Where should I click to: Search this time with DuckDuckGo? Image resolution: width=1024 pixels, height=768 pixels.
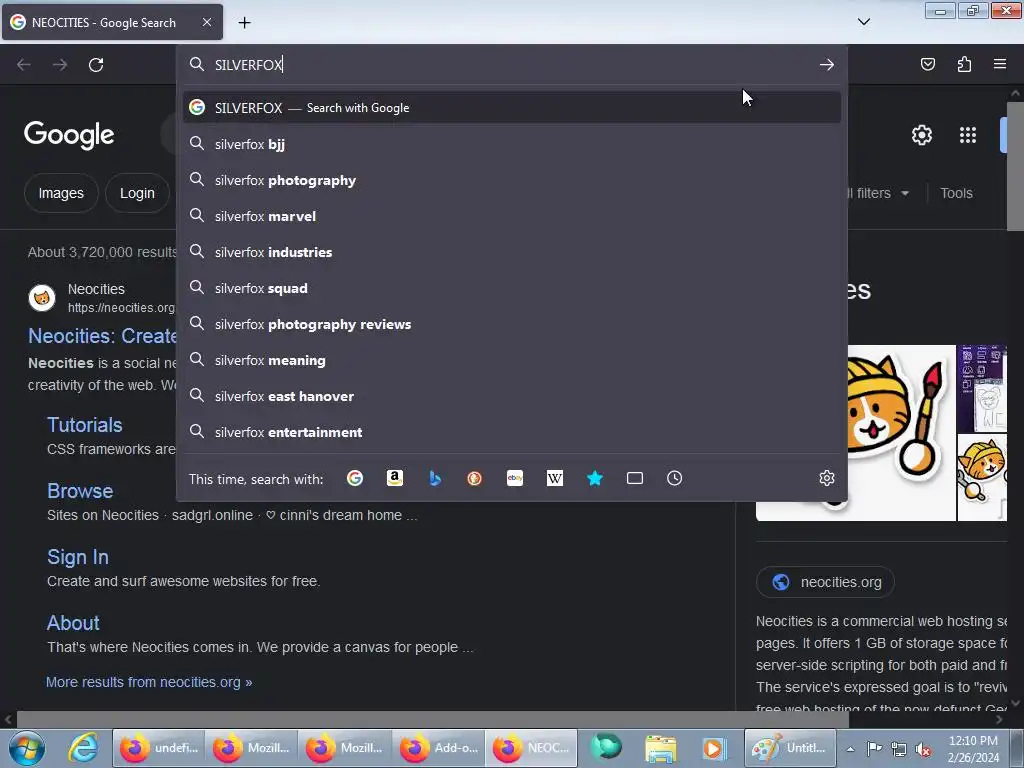[475, 478]
